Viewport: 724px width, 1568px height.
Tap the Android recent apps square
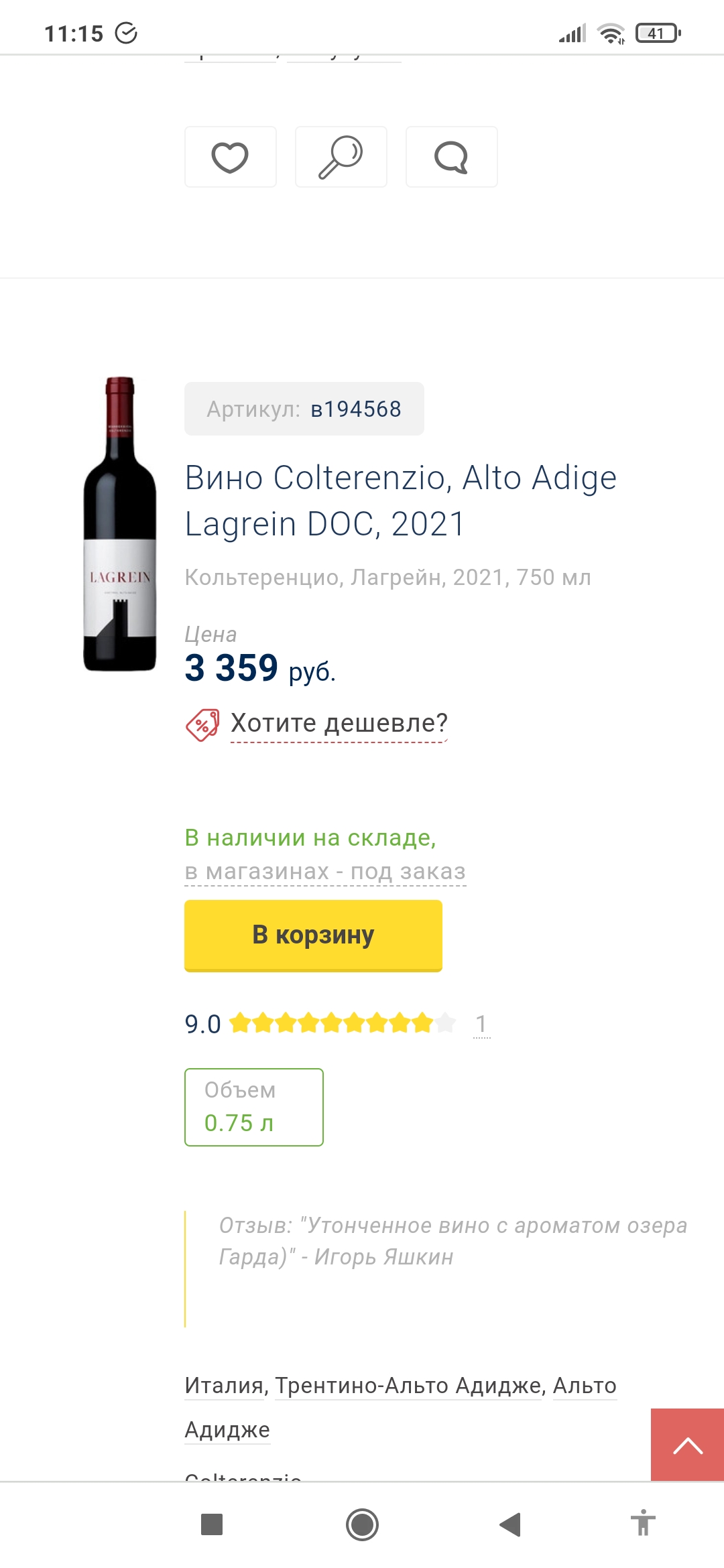pyautogui.click(x=212, y=1524)
